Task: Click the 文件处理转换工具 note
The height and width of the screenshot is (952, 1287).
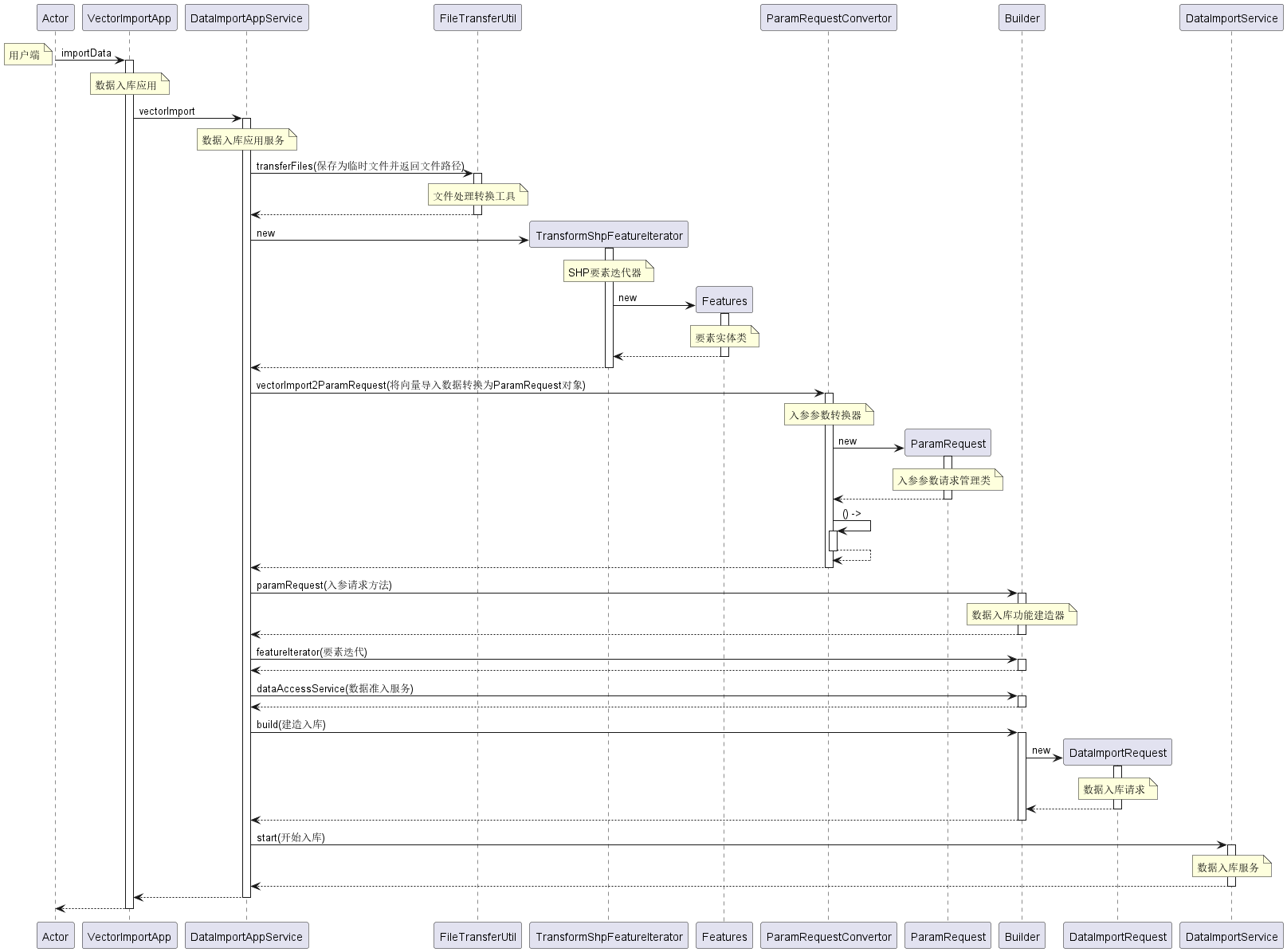Action: click(477, 196)
